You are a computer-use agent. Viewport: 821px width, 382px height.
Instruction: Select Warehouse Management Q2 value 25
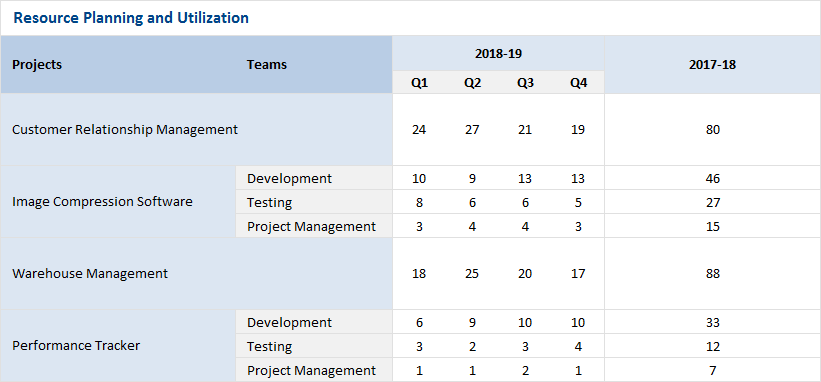[472, 274]
